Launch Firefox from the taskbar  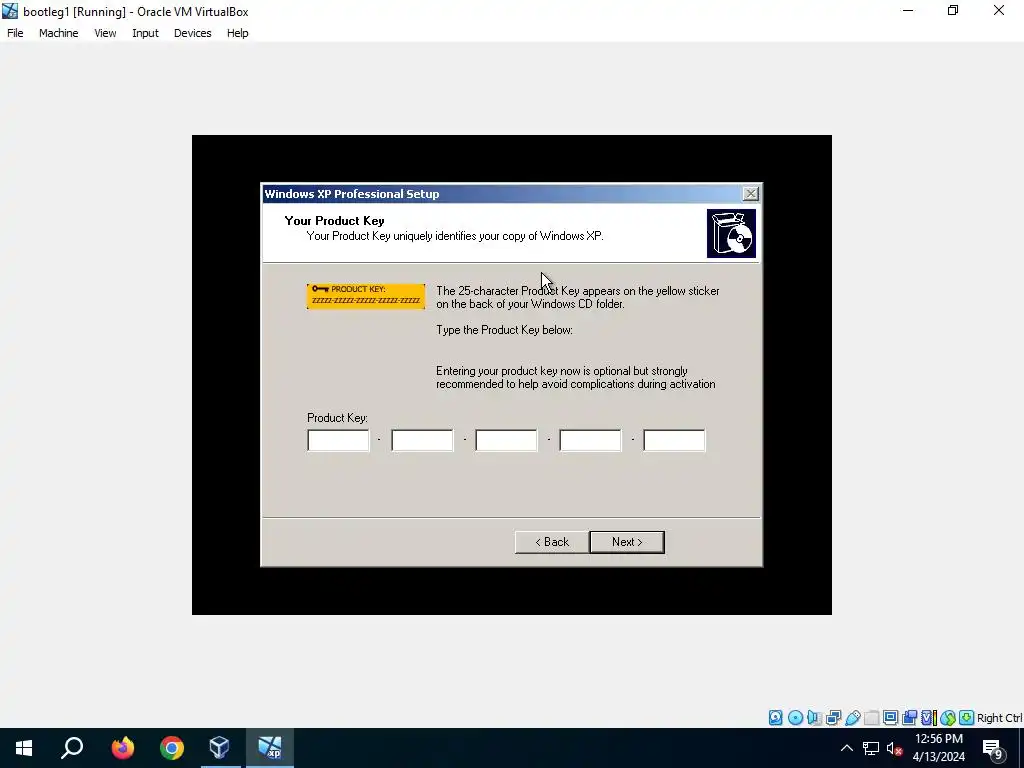click(122, 748)
